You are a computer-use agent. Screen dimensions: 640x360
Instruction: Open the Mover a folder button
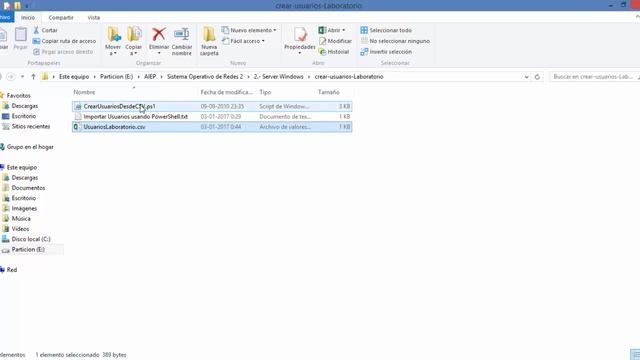(x=113, y=41)
